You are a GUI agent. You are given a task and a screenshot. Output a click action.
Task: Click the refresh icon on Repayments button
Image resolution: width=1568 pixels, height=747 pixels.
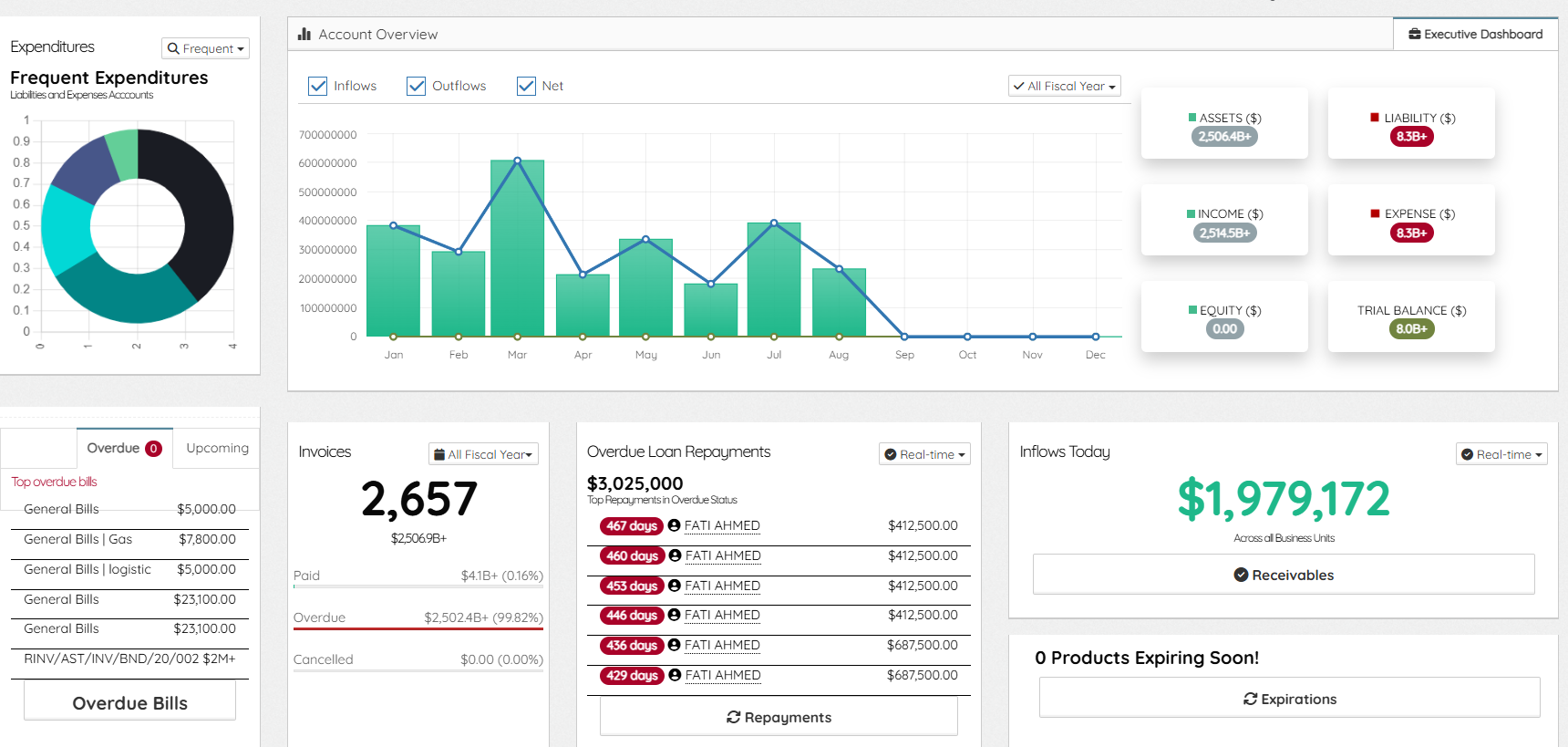733,717
